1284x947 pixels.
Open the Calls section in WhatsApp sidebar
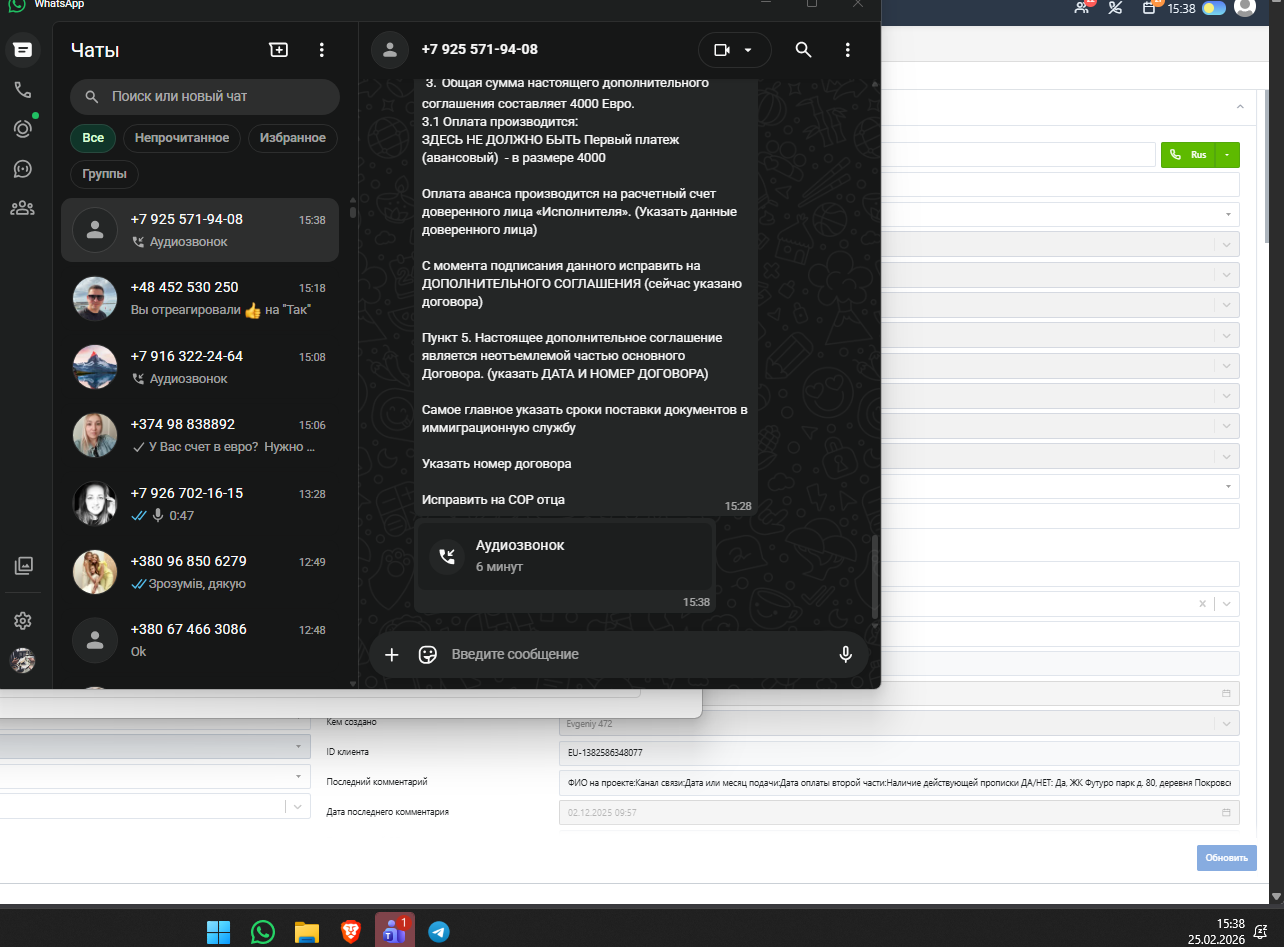tap(22, 89)
